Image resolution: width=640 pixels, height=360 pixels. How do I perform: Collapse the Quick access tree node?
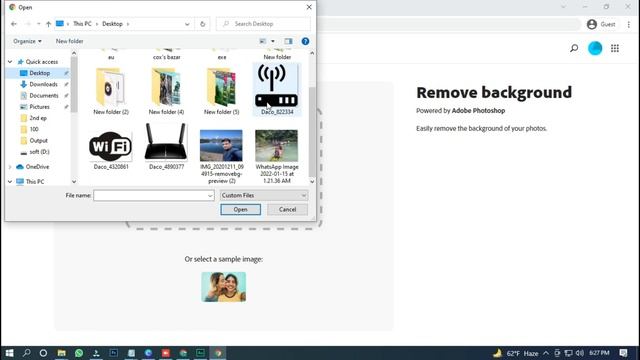point(10,62)
